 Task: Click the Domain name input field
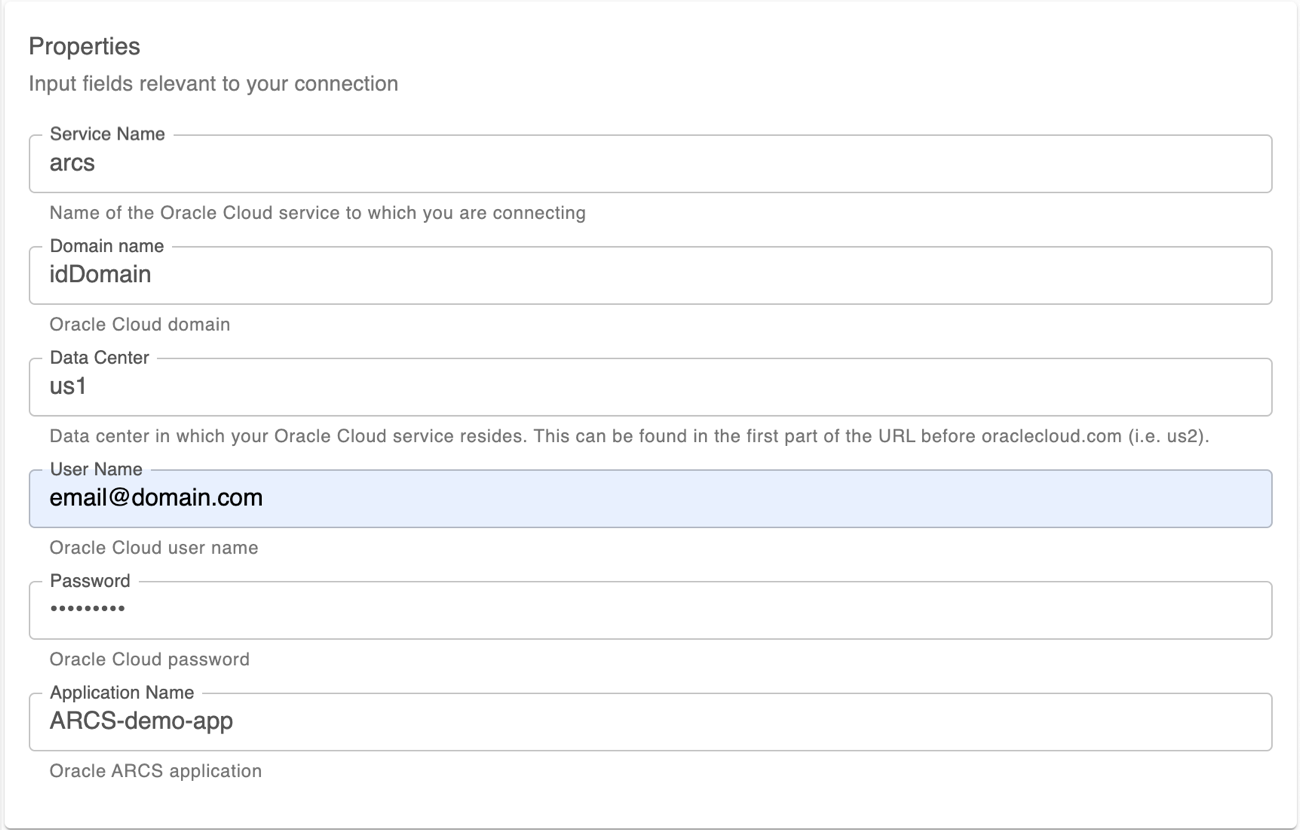650,275
